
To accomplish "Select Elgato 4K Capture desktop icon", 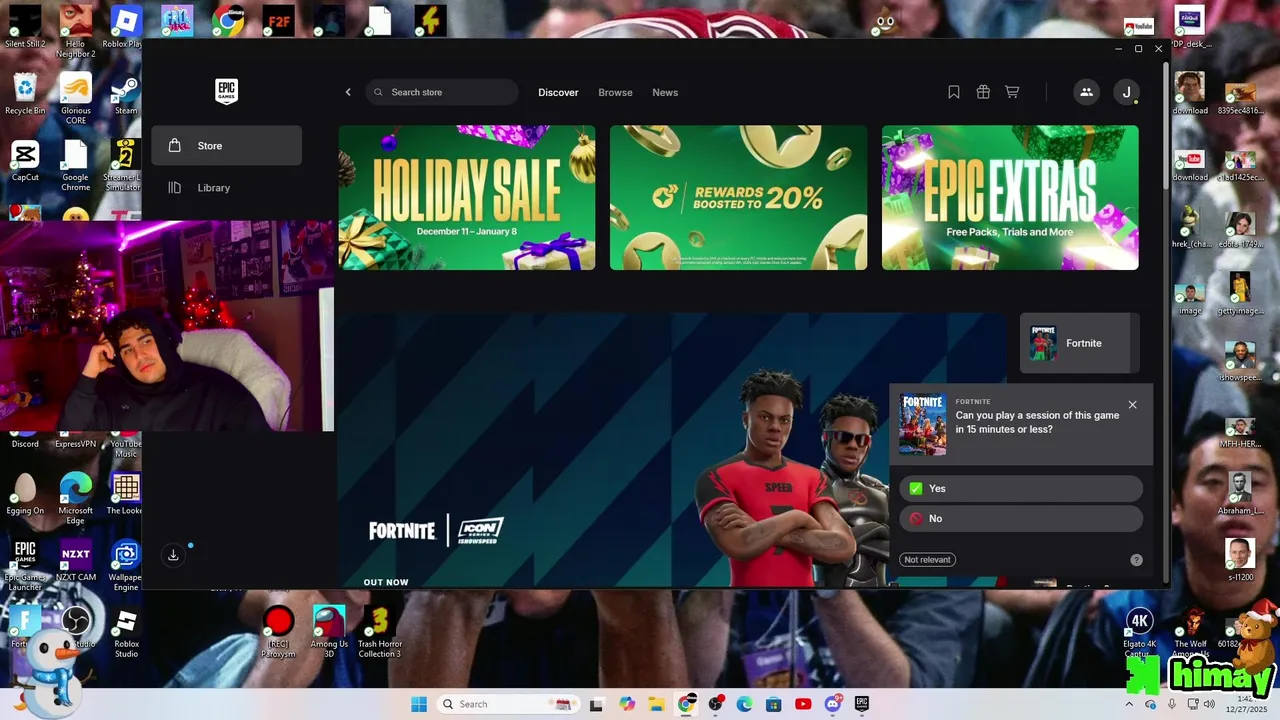I will pos(1139,632).
